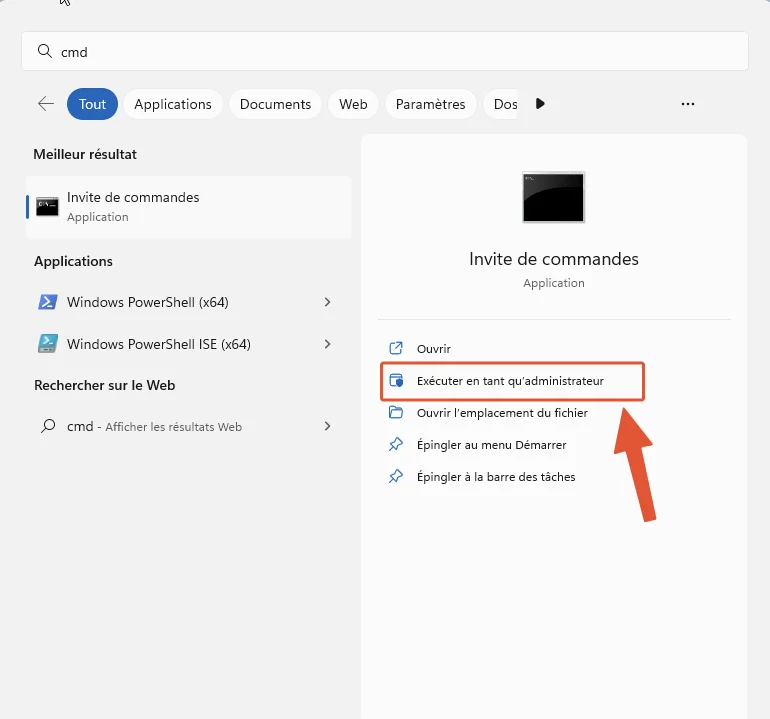Click the Command Prompt icon in best result
The height and width of the screenshot is (719, 770).
coord(47,206)
